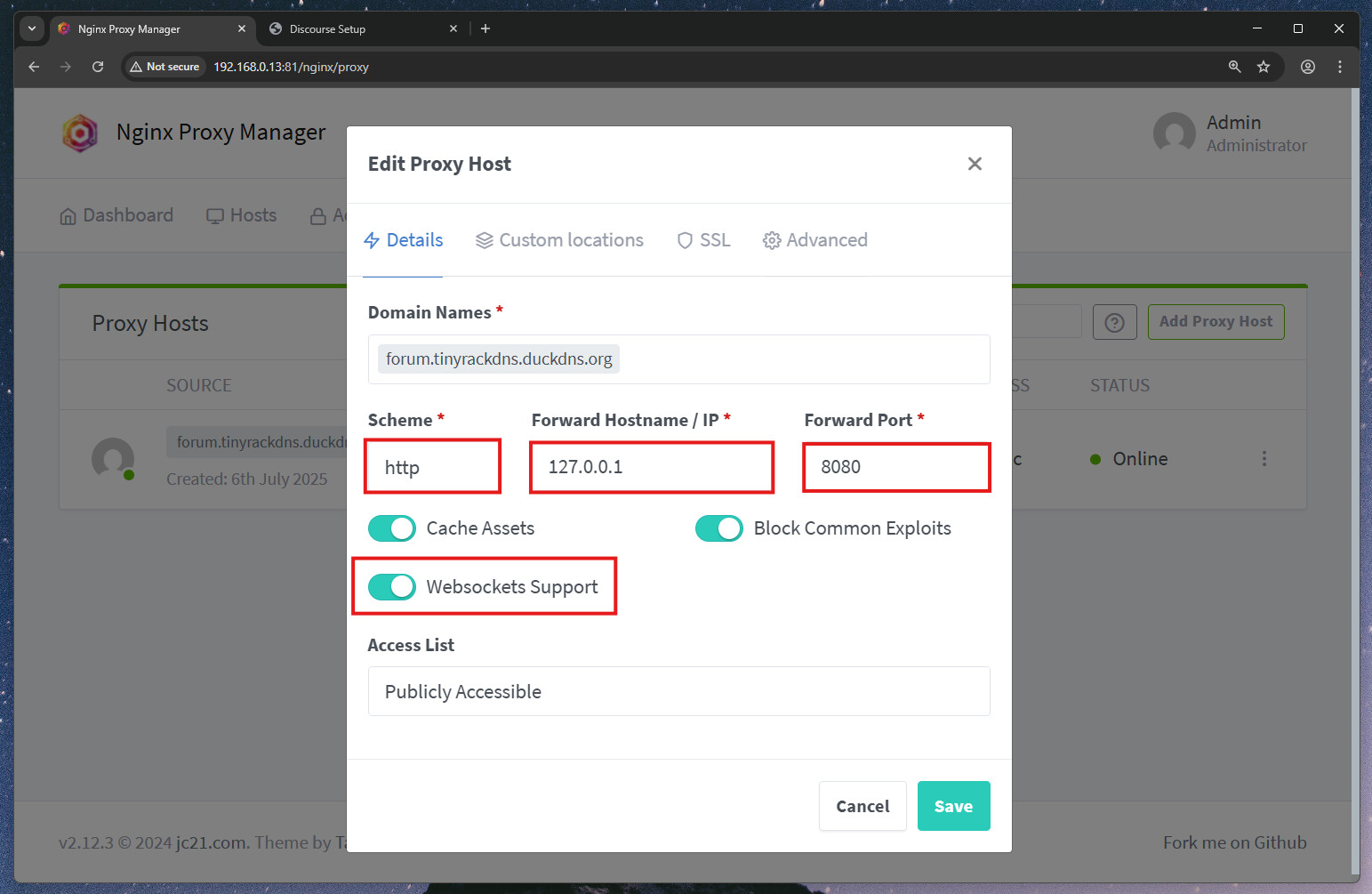Reload the current page

click(98, 67)
